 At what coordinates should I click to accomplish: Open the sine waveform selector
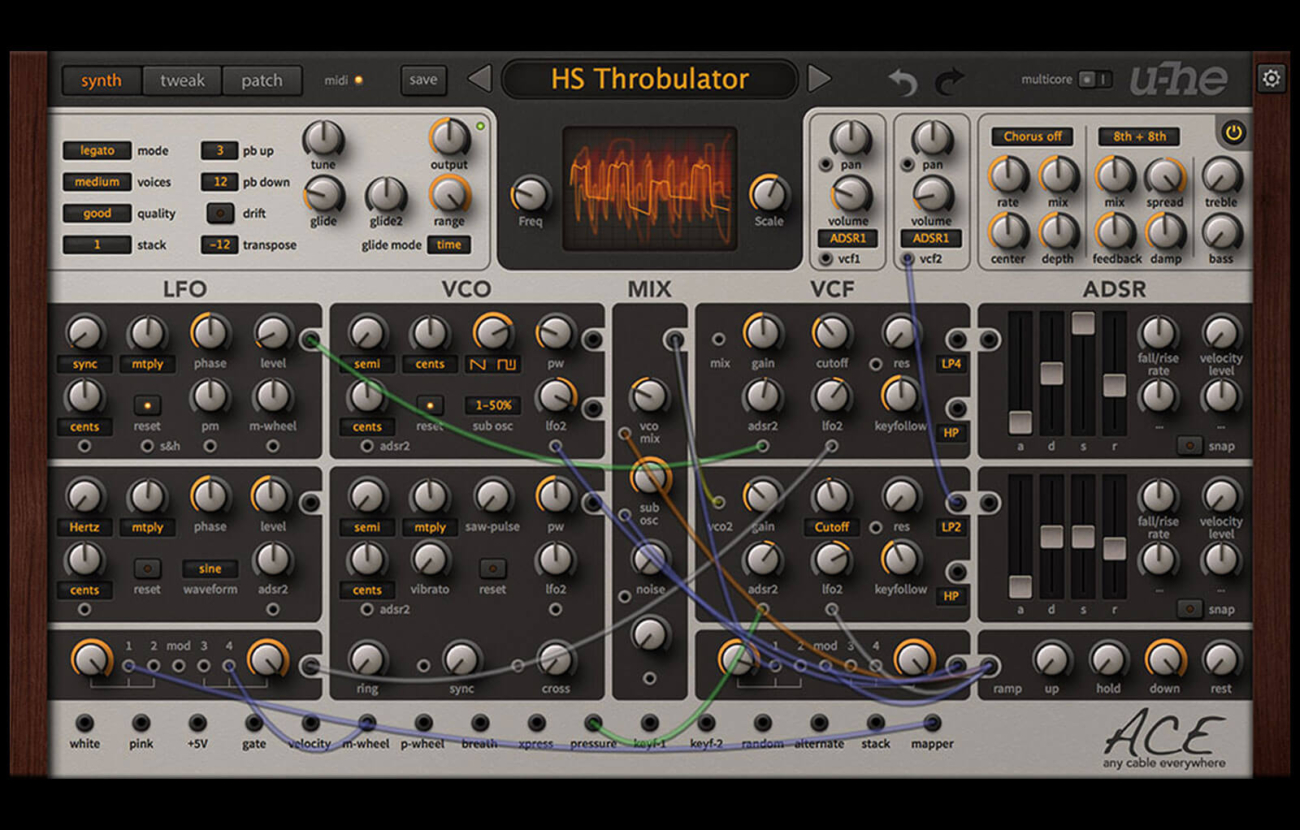[210, 569]
